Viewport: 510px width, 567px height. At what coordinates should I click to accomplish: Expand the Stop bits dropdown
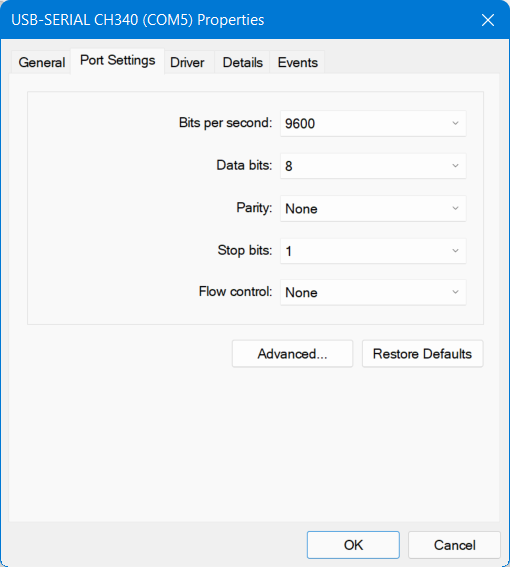373,251
